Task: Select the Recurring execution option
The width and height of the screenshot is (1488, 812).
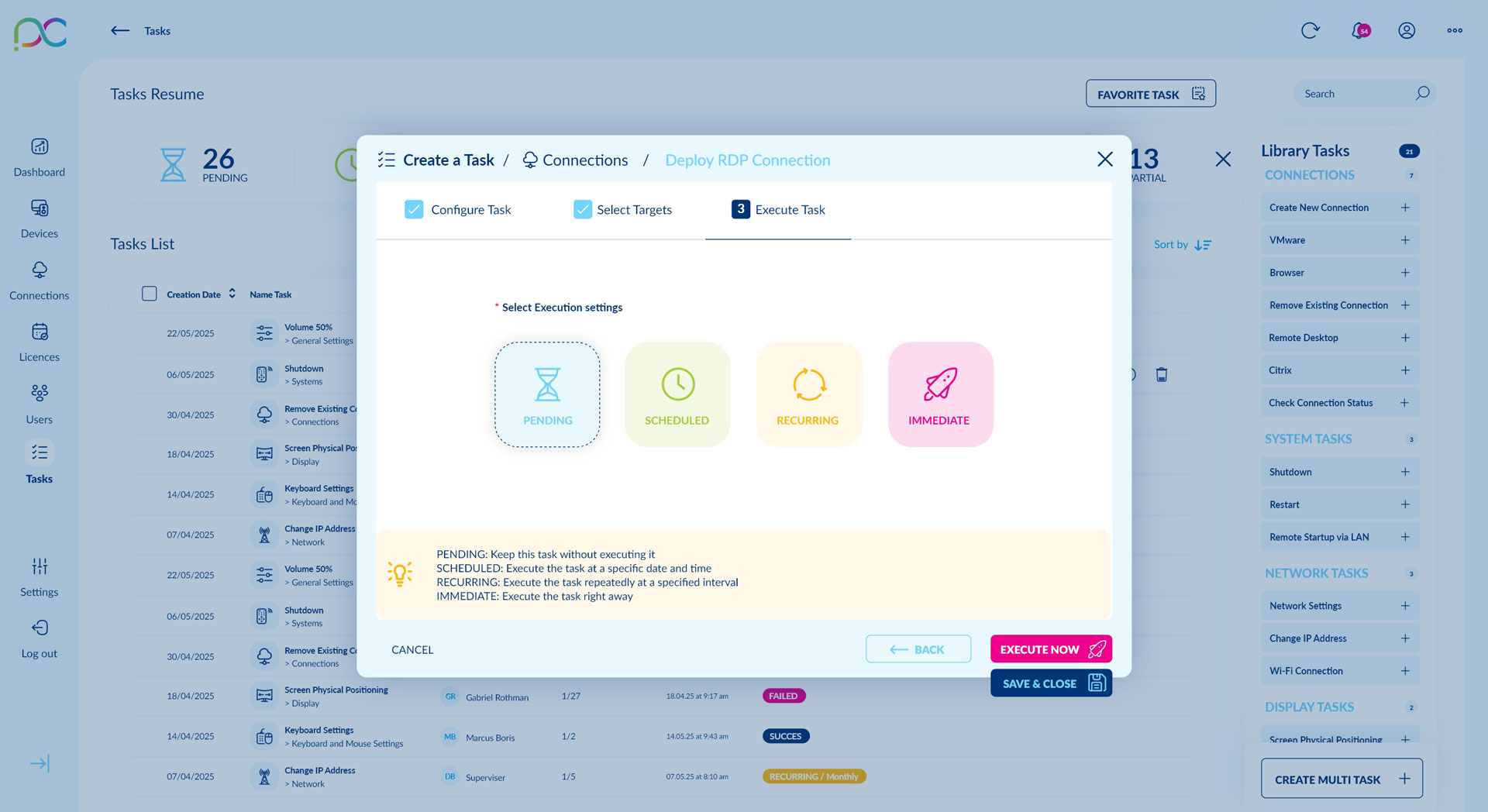Action: pyautogui.click(x=808, y=394)
